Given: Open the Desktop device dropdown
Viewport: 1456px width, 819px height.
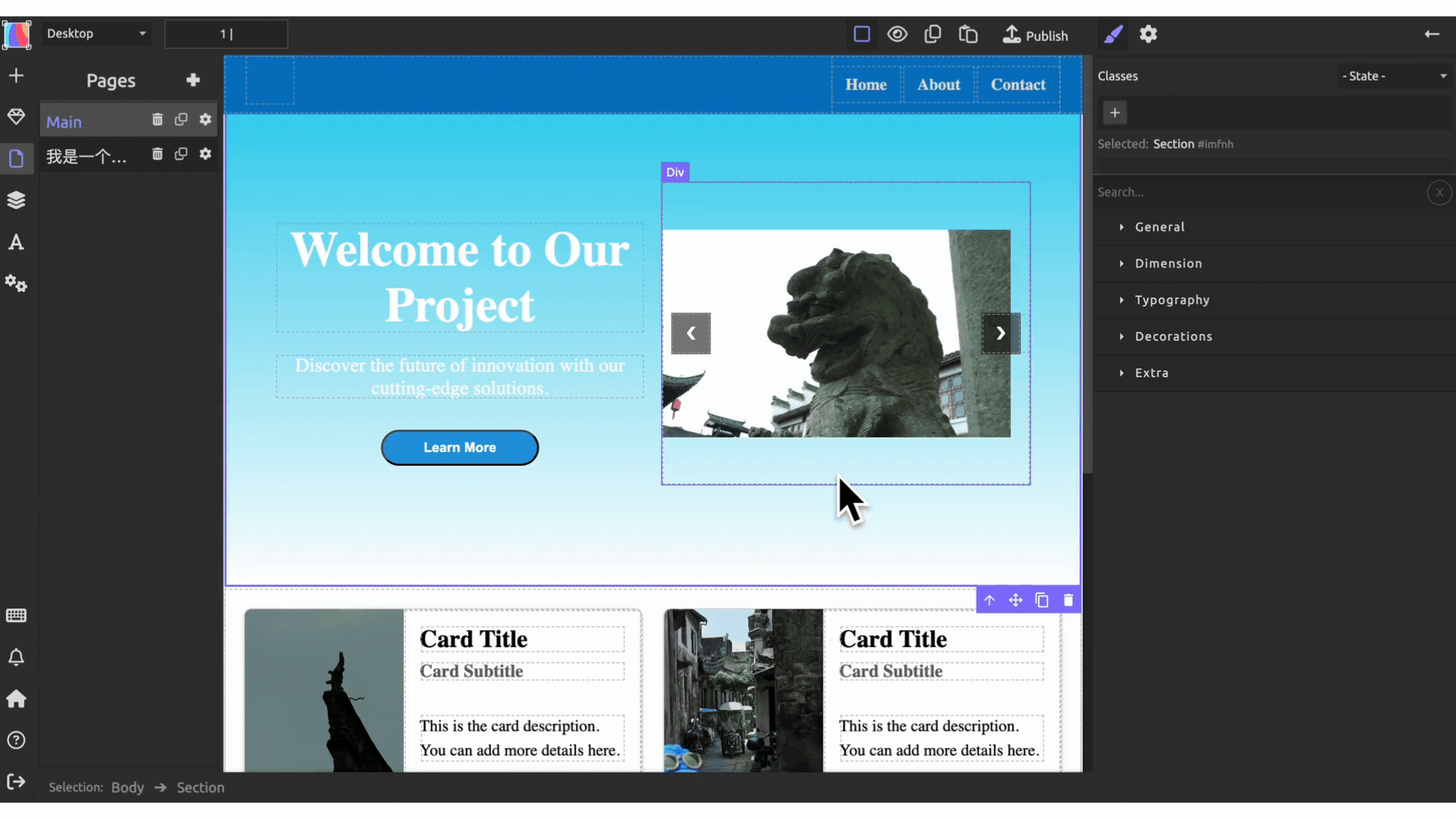Looking at the screenshot, I should point(96,33).
